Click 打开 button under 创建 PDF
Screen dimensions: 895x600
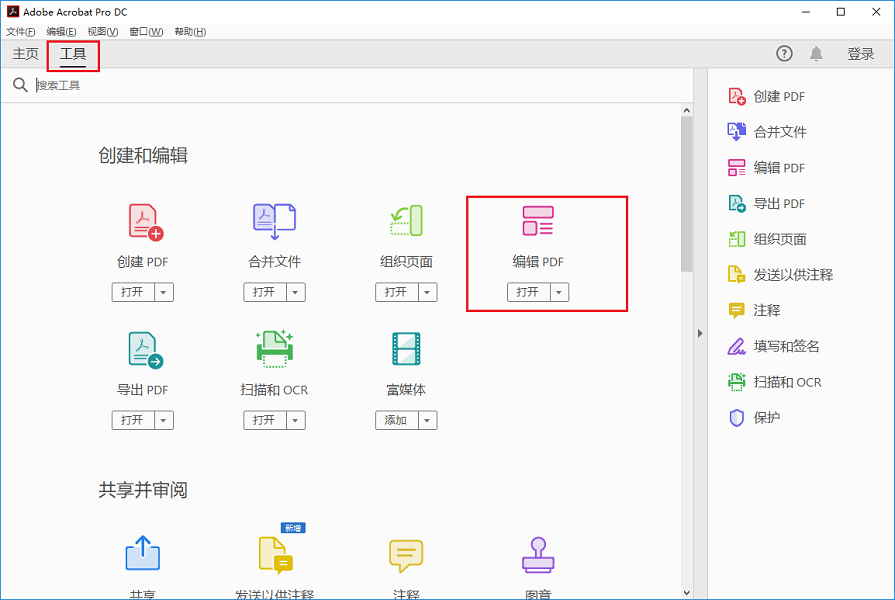pyautogui.click(x=133, y=292)
